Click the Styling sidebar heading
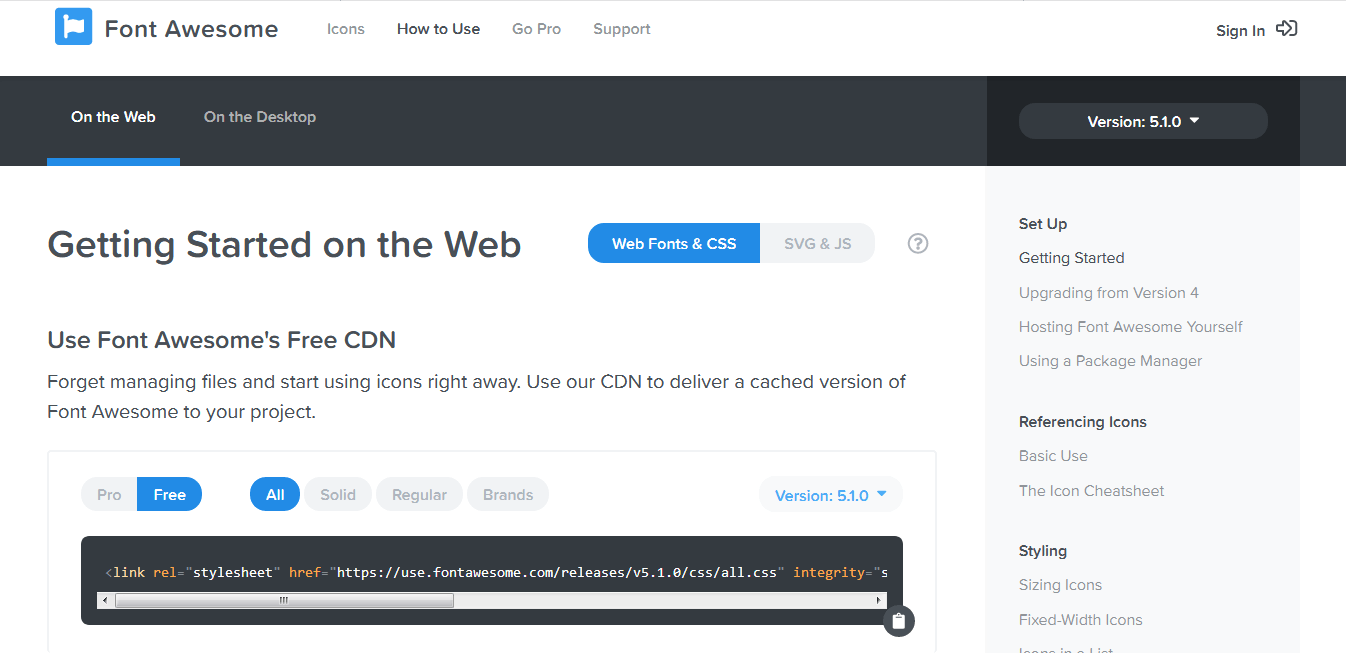1346x653 pixels. tap(1043, 551)
